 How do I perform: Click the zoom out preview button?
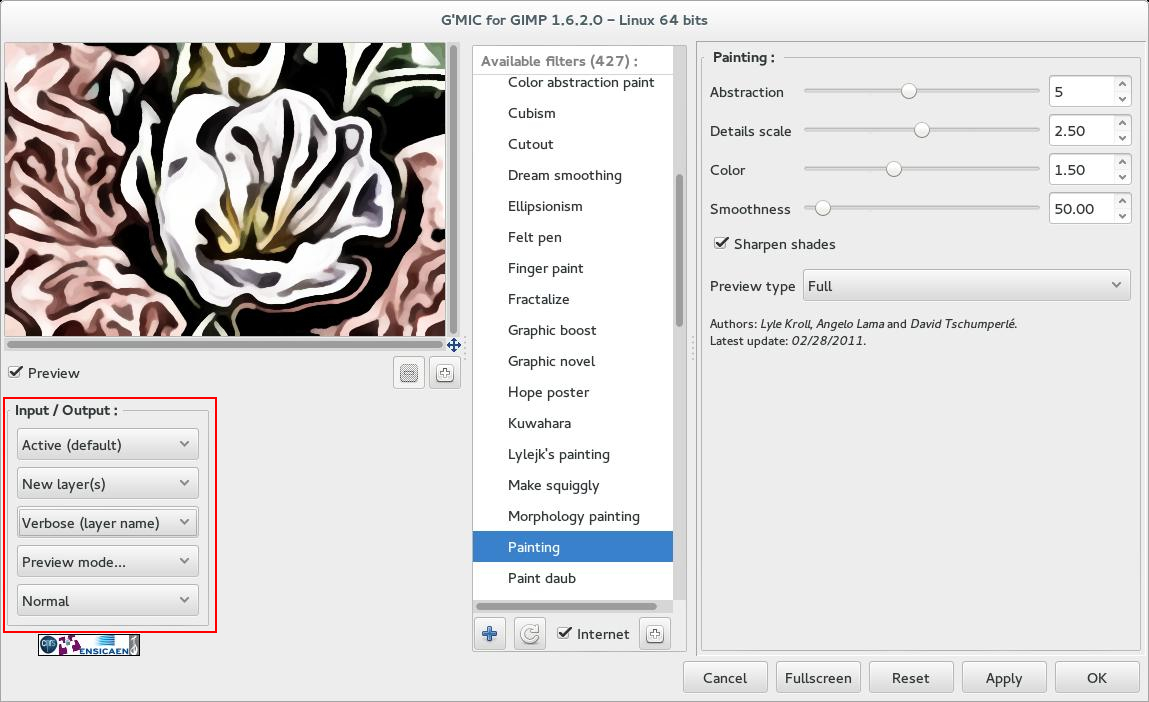click(409, 373)
